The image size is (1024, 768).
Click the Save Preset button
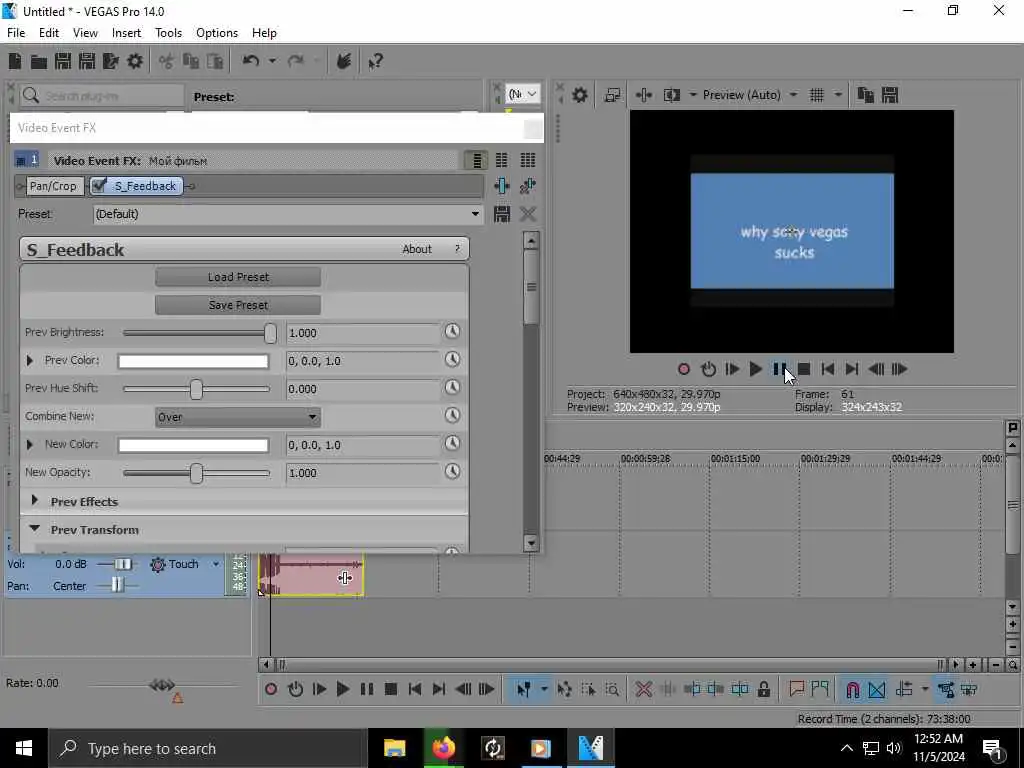coord(238,305)
